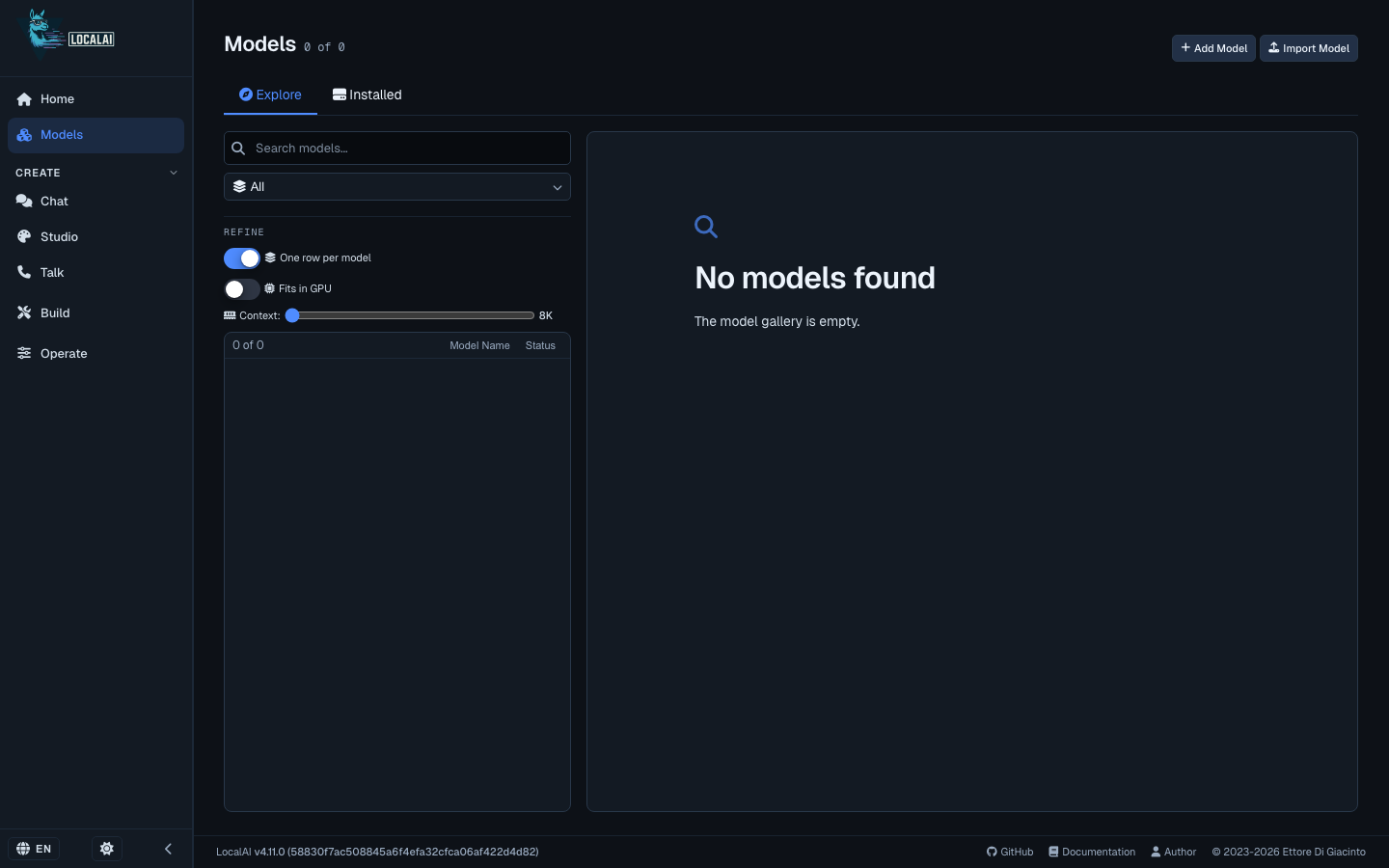Viewport: 1389px width, 868px height.
Task: Open Chat from the sidebar
Action: coord(95,202)
